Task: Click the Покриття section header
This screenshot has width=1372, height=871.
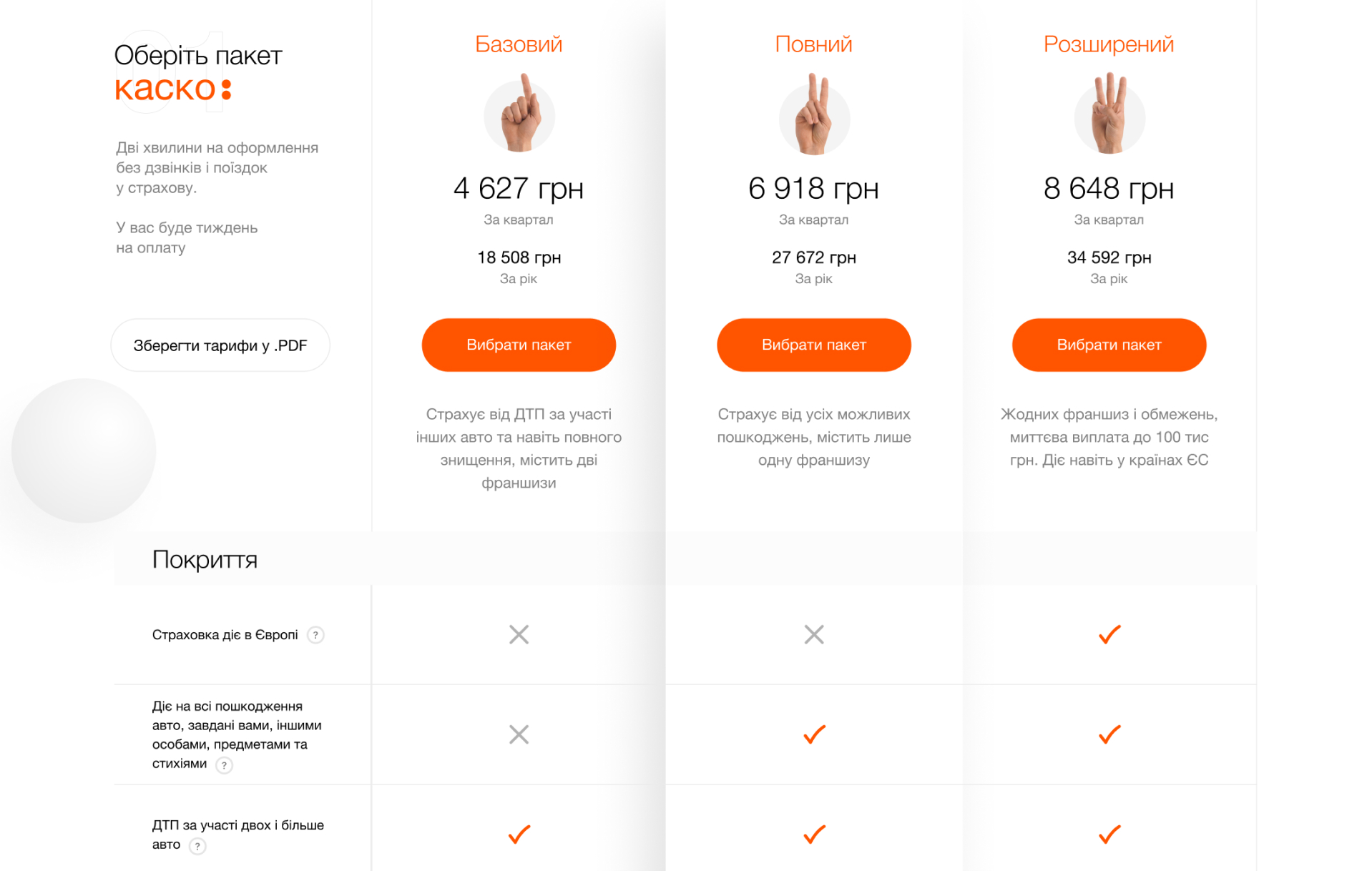Action: tap(205, 559)
